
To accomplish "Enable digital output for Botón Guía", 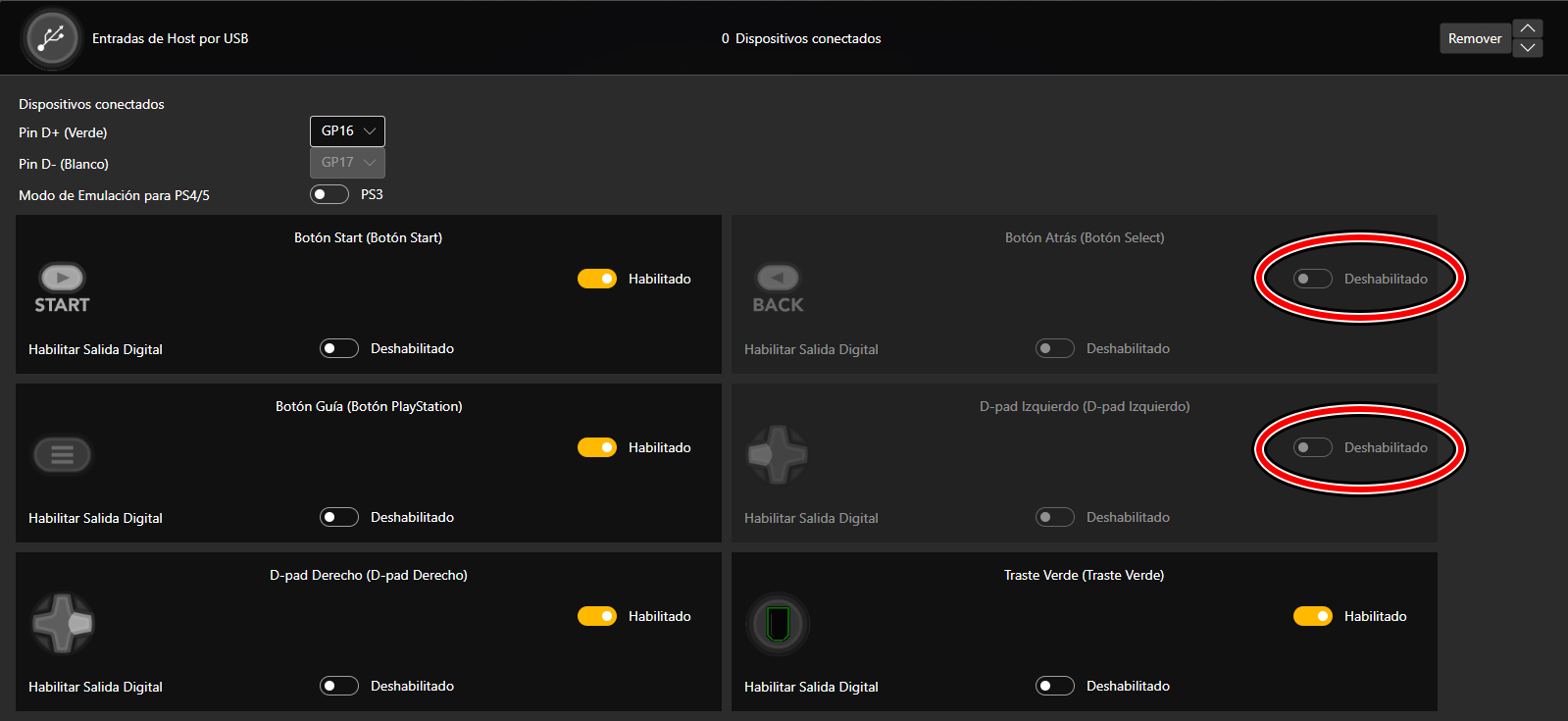I will tap(339, 517).
